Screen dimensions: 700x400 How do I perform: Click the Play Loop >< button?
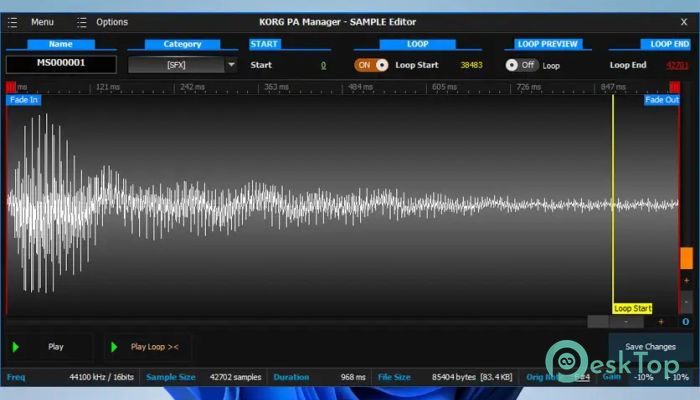click(148, 347)
